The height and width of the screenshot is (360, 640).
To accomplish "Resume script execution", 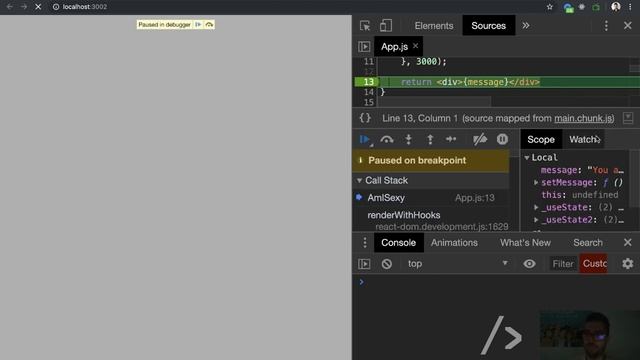I will (365, 140).
